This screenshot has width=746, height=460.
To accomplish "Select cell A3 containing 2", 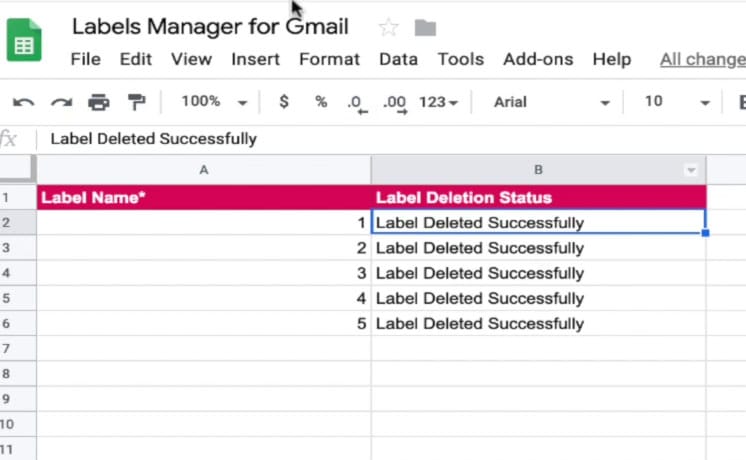I will point(204,248).
